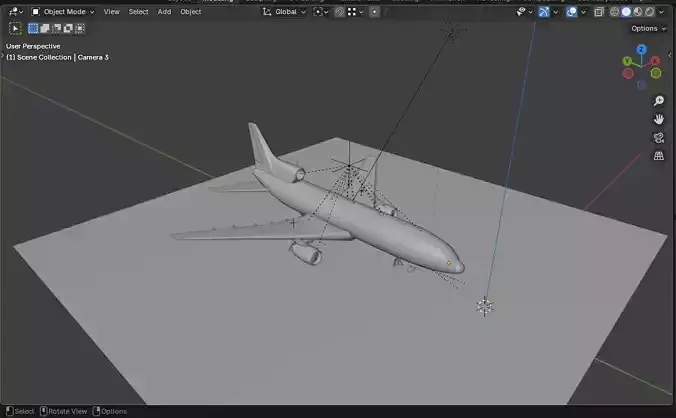Click the red X axis gizmo
The height and width of the screenshot is (418, 676).
(655, 61)
